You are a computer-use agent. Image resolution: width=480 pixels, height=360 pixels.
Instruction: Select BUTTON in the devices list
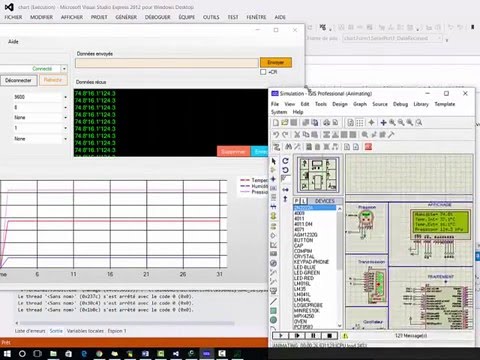tap(303, 240)
